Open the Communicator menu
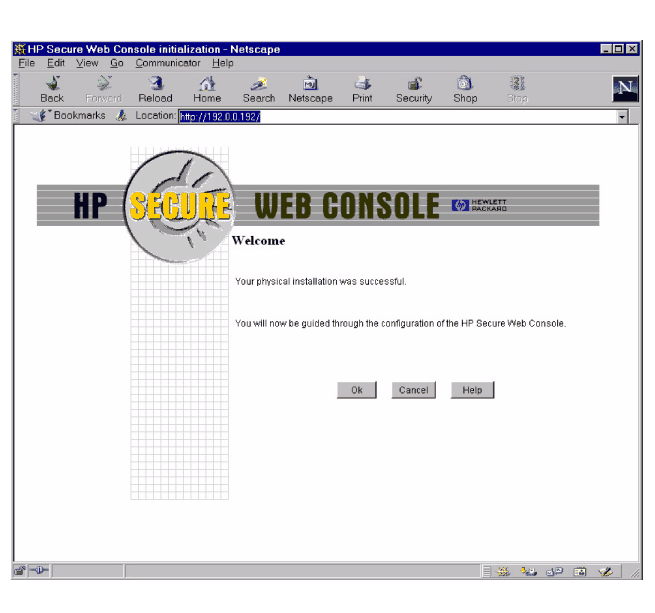Screen dimensions: 655x613 (168, 63)
